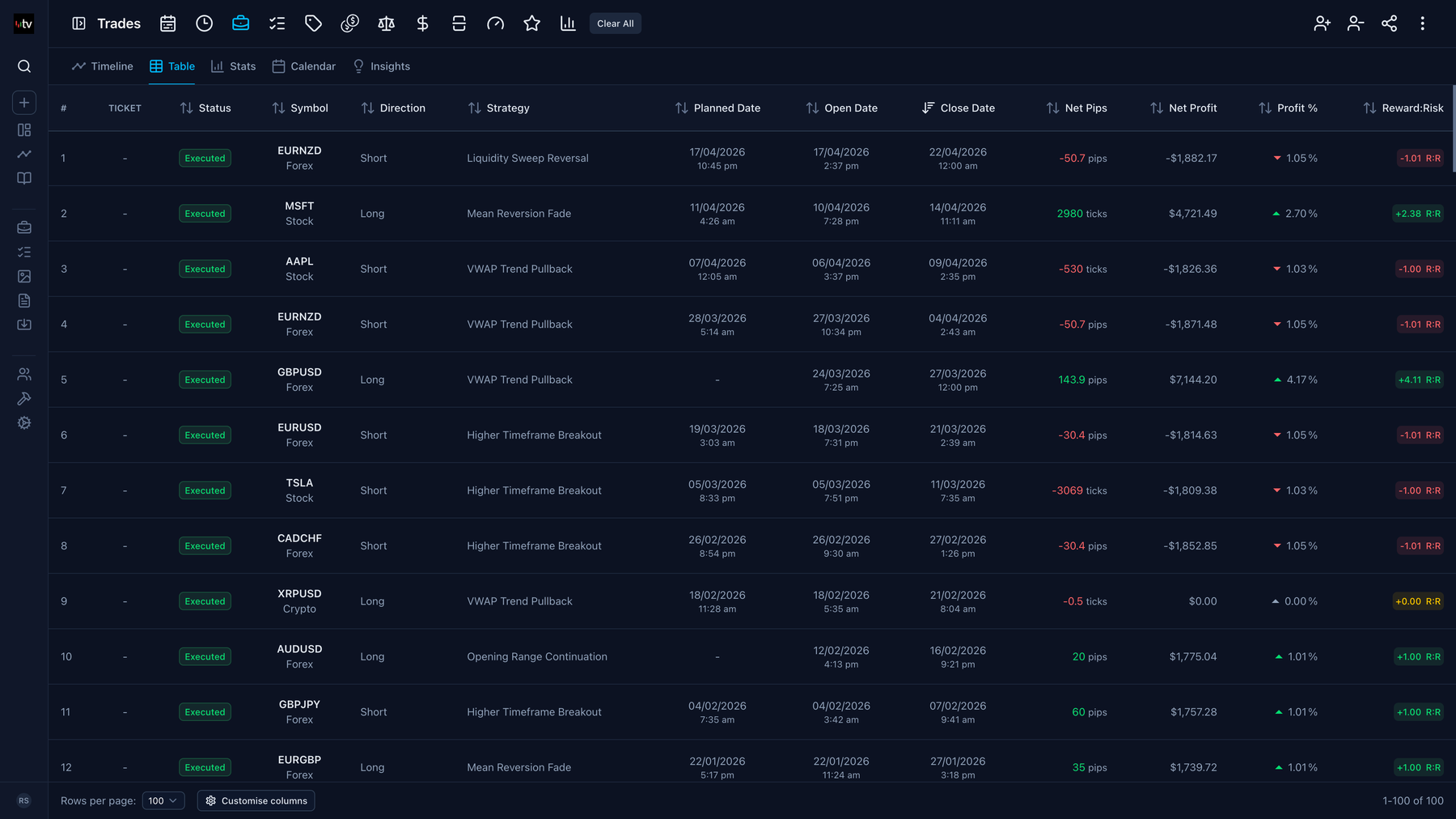Open Customise columns
1456x819 pixels.
(x=256, y=800)
